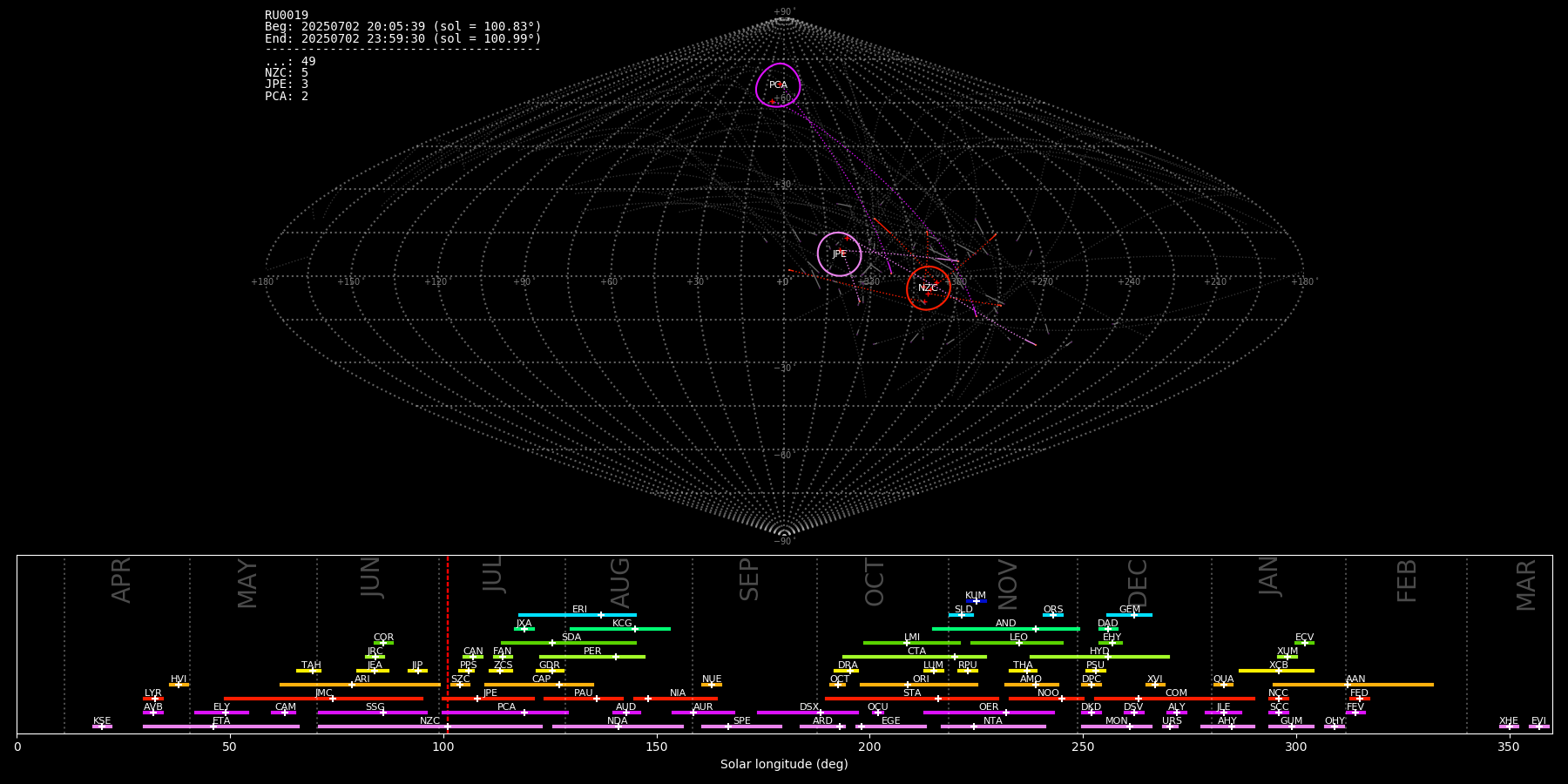The image size is (1568, 784).
Task: Click the APR month label in the timeline
Action: click(x=122, y=580)
